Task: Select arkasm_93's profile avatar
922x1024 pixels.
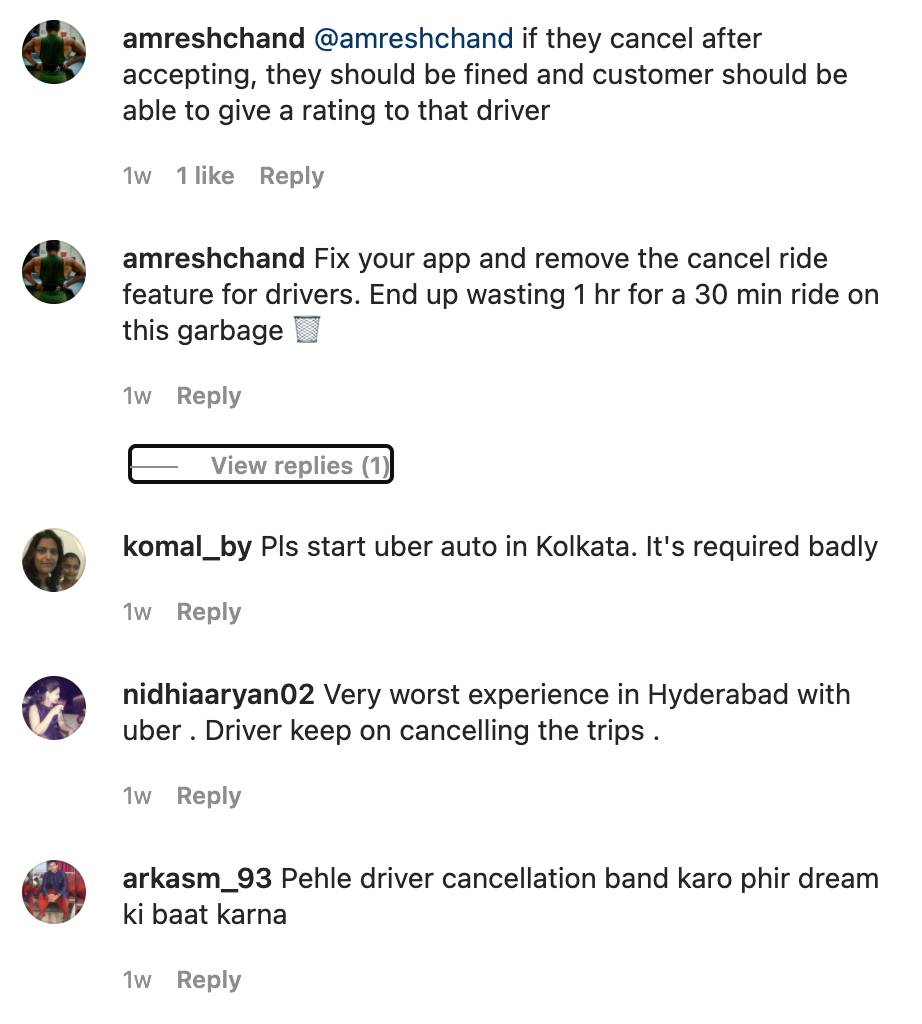Action: [x=54, y=891]
